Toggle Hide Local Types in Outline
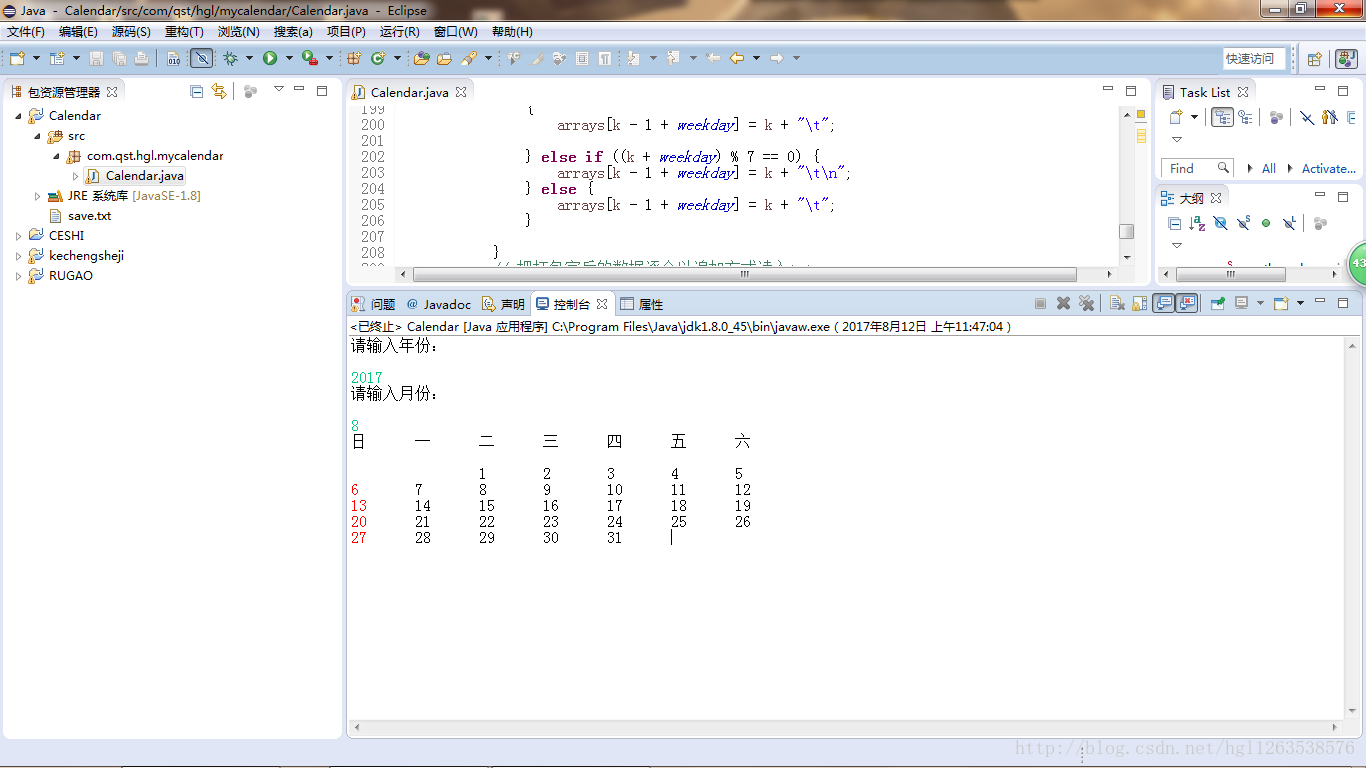The width and height of the screenshot is (1366, 768). pos(1289,223)
